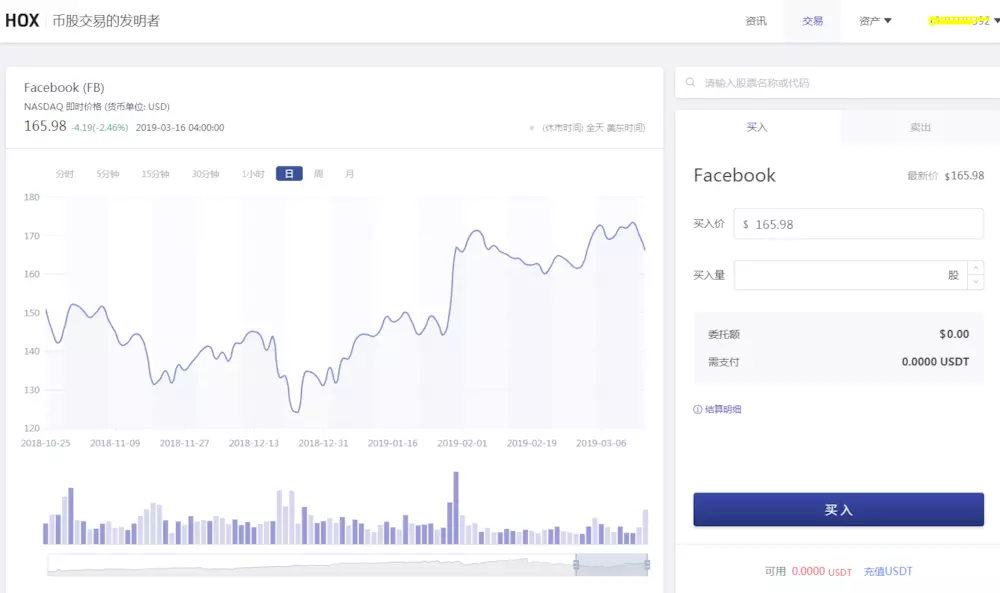Viewport: 1000px width, 593px height.
Task: Switch chart to 5分钟 interval
Action: point(107,174)
